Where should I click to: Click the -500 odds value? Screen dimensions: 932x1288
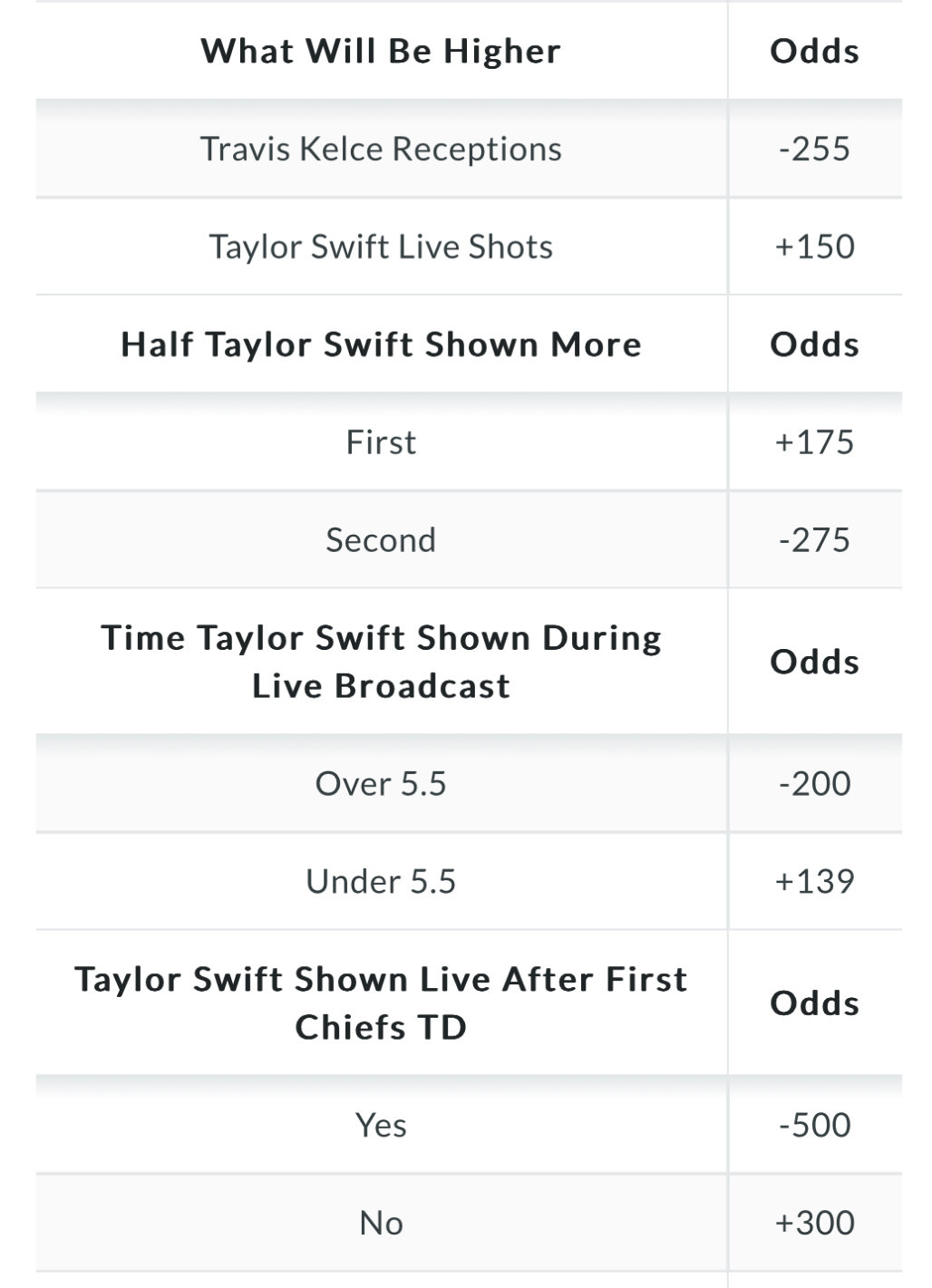pyautogui.click(x=814, y=1125)
